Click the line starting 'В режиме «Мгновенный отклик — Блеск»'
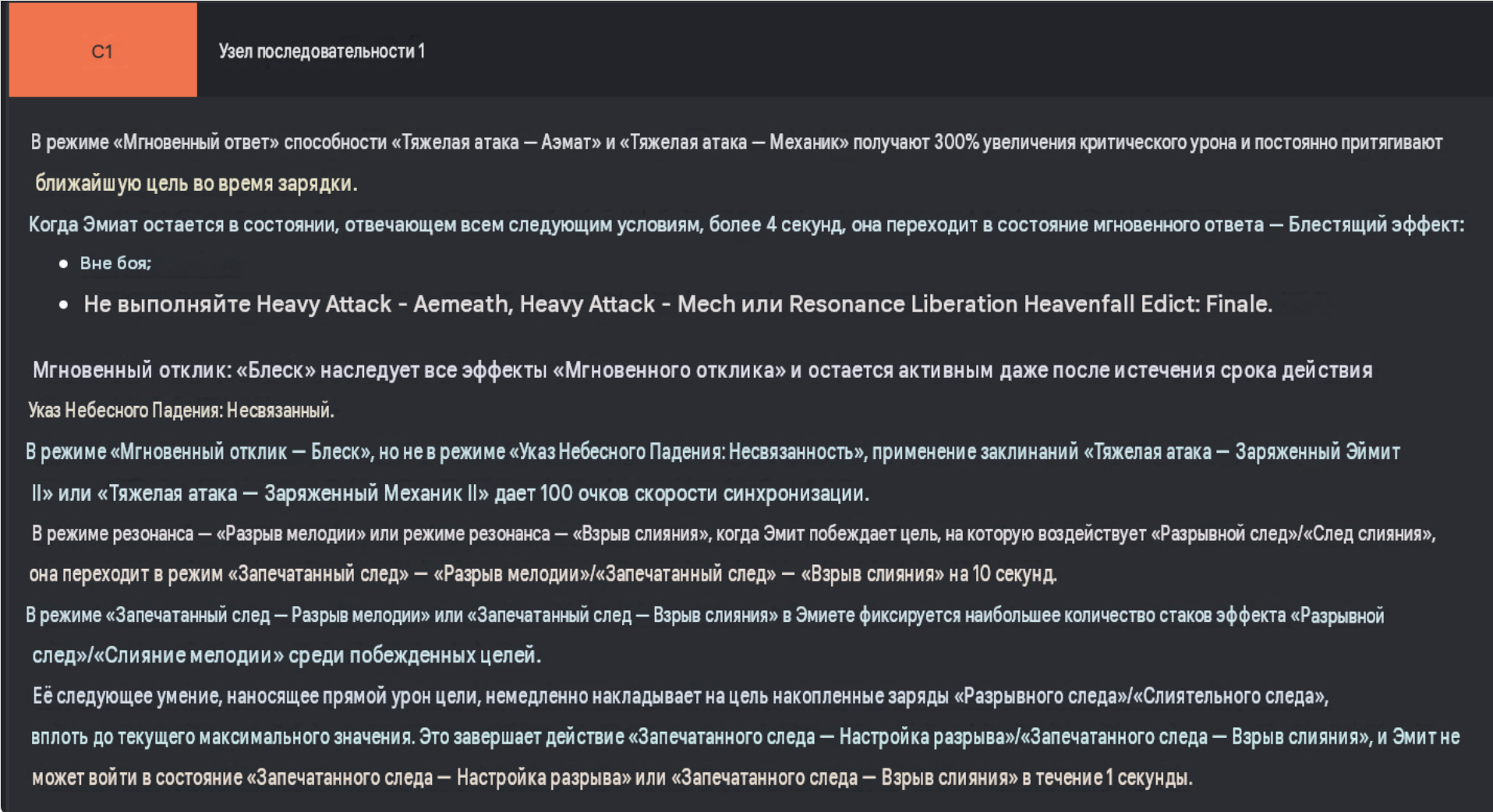The image size is (1493, 812). (x=713, y=452)
